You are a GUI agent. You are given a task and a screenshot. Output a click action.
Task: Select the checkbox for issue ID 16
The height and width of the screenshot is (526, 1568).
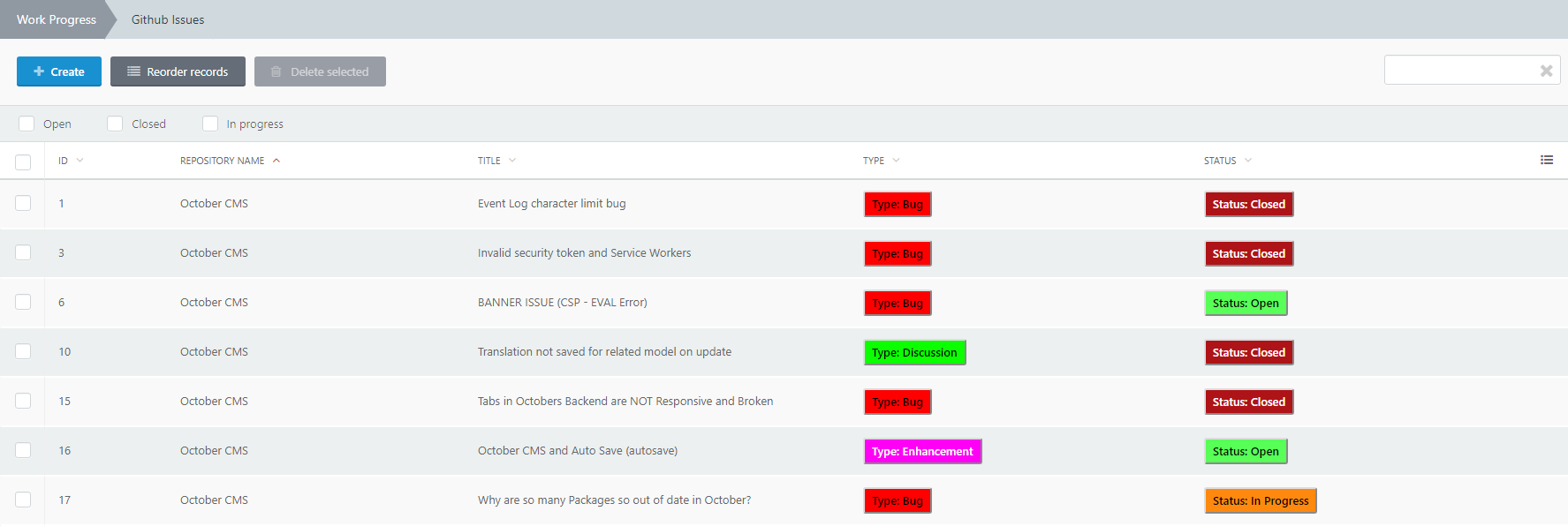[23, 450]
